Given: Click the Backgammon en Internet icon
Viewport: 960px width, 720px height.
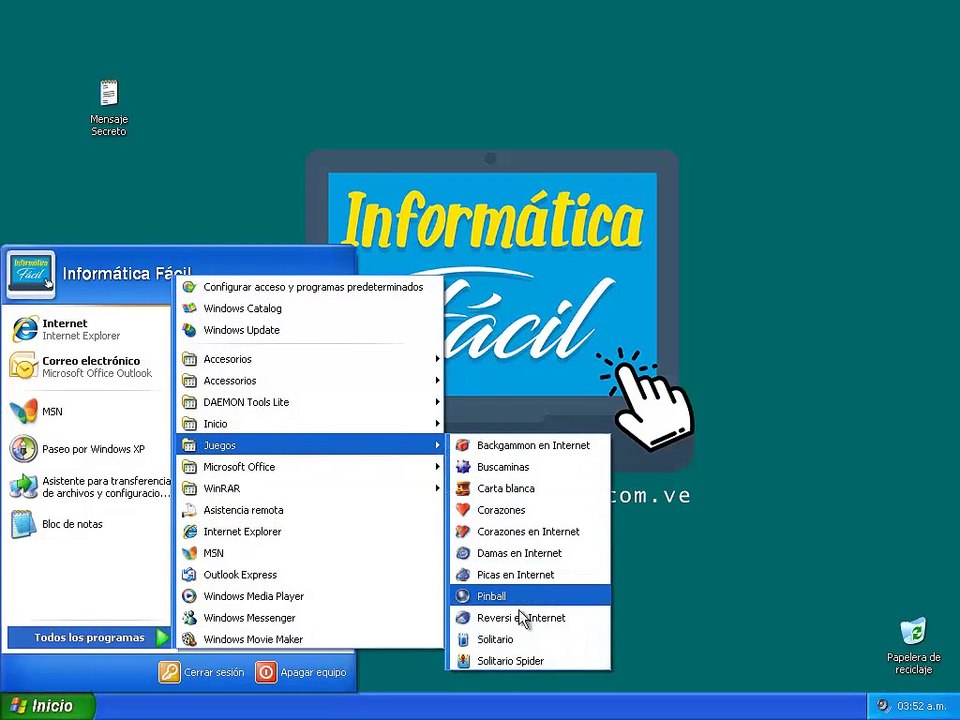Looking at the screenshot, I should pyautogui.click(x=463, y=445).
